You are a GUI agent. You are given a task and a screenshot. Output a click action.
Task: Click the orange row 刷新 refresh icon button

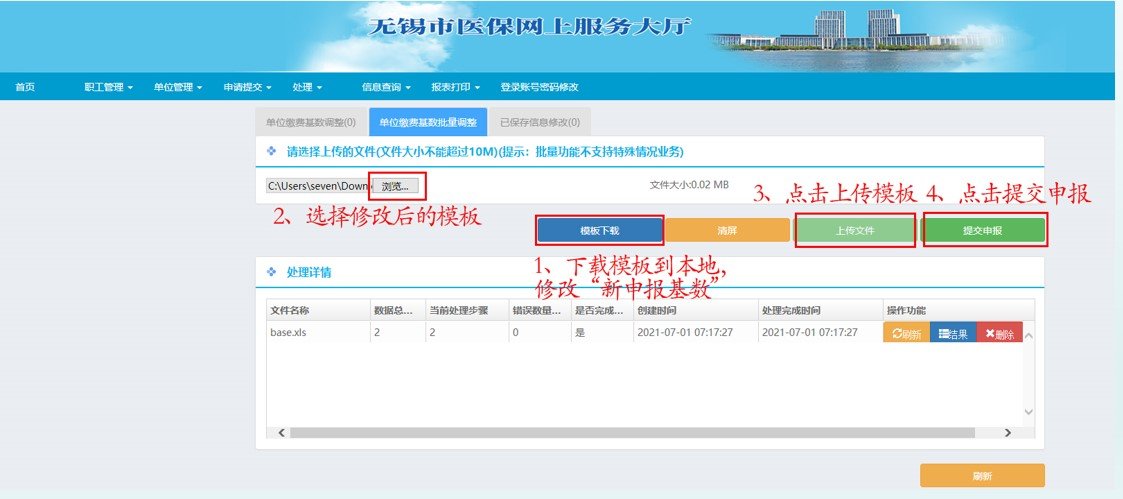tap(906, 334)
